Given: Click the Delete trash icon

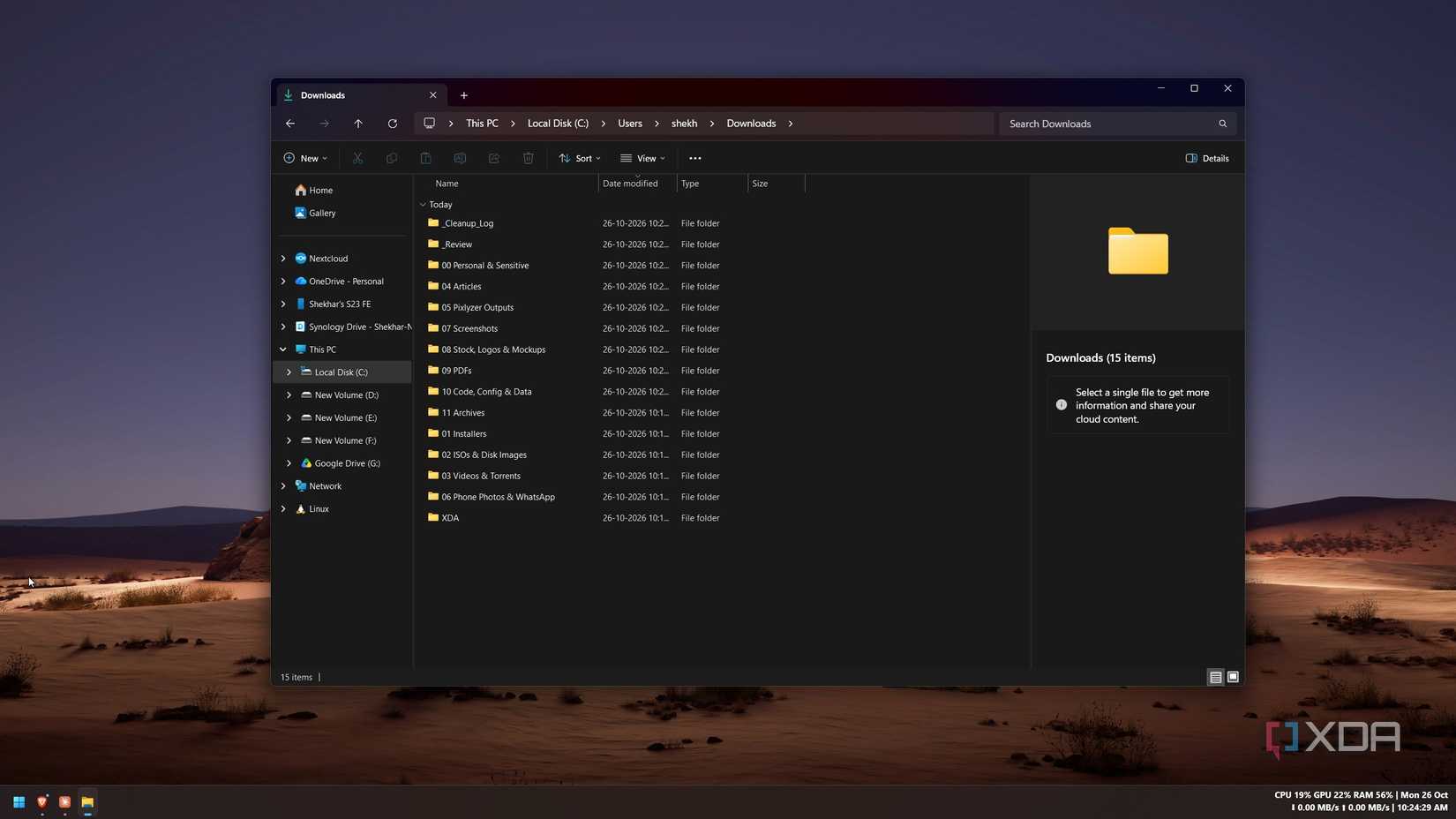Looking at the screenshot, I should pos(529,158).
